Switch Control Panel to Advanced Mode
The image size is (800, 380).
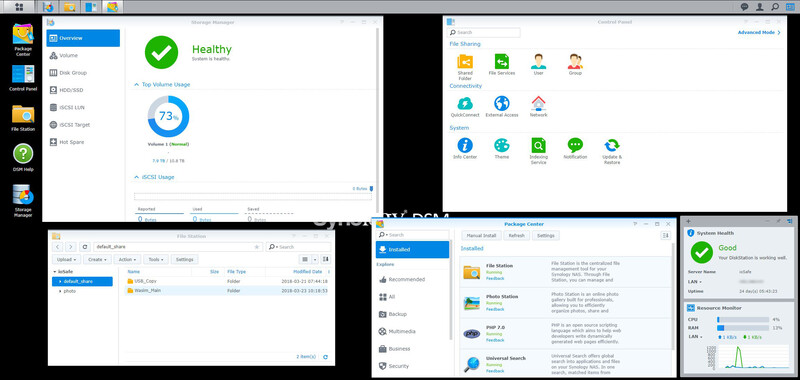[x=759, y=33]
